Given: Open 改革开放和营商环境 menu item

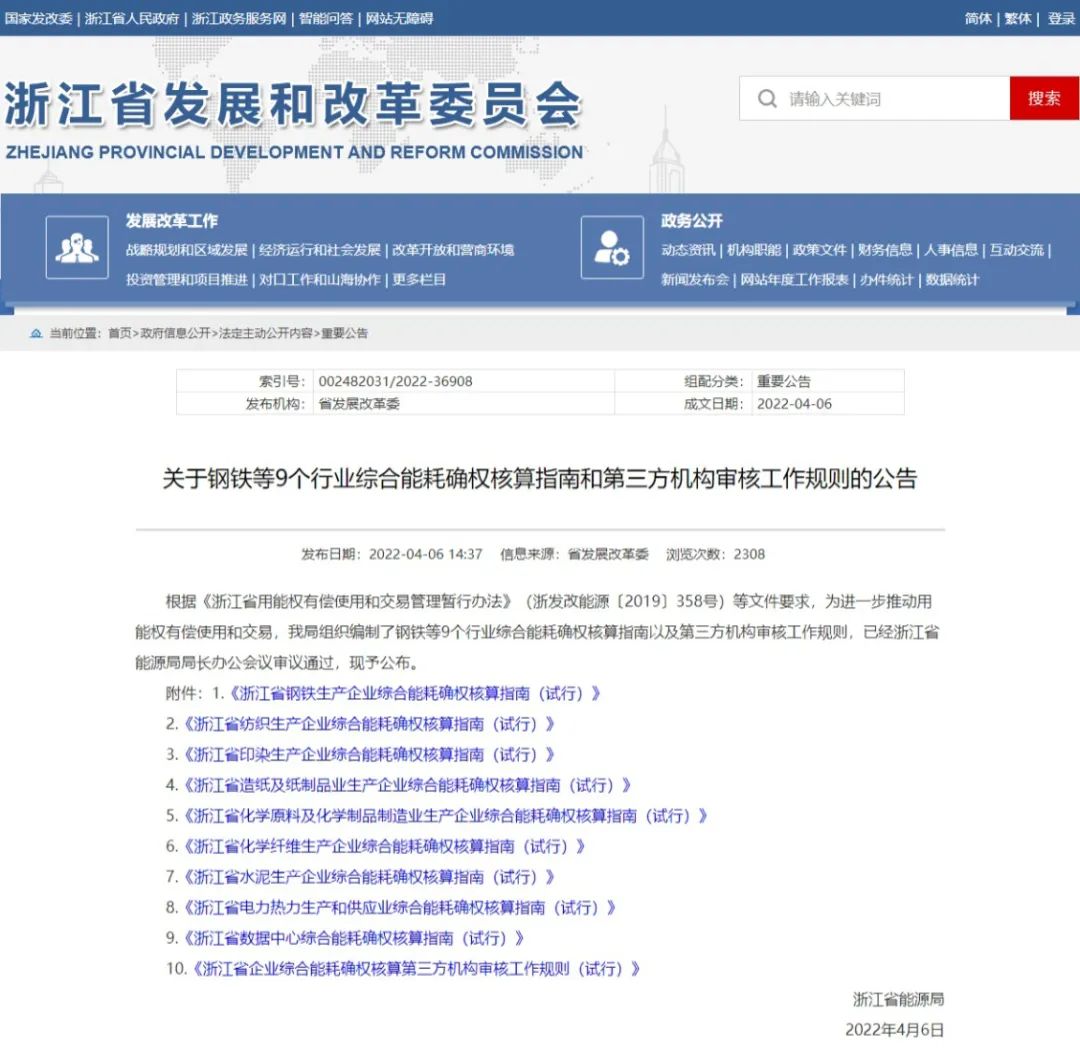Looking at the screenshot, I should point(453,250).
